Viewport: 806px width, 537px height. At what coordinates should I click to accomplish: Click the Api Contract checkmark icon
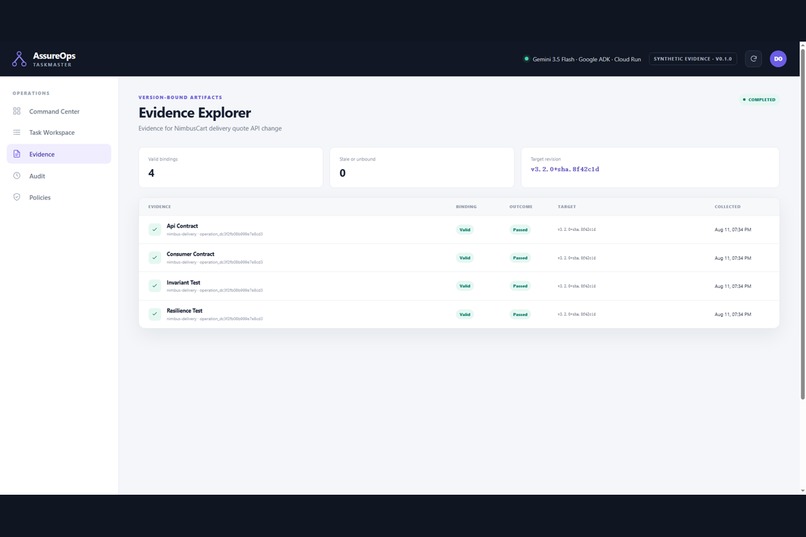155,229
